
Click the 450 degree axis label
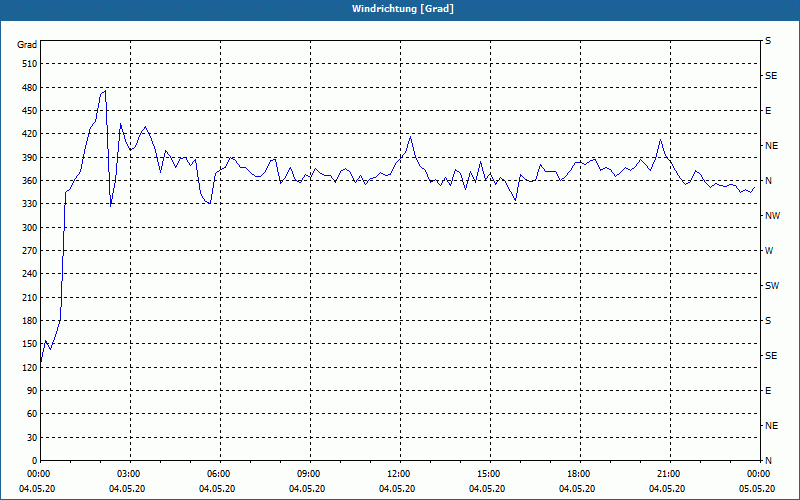30,111
